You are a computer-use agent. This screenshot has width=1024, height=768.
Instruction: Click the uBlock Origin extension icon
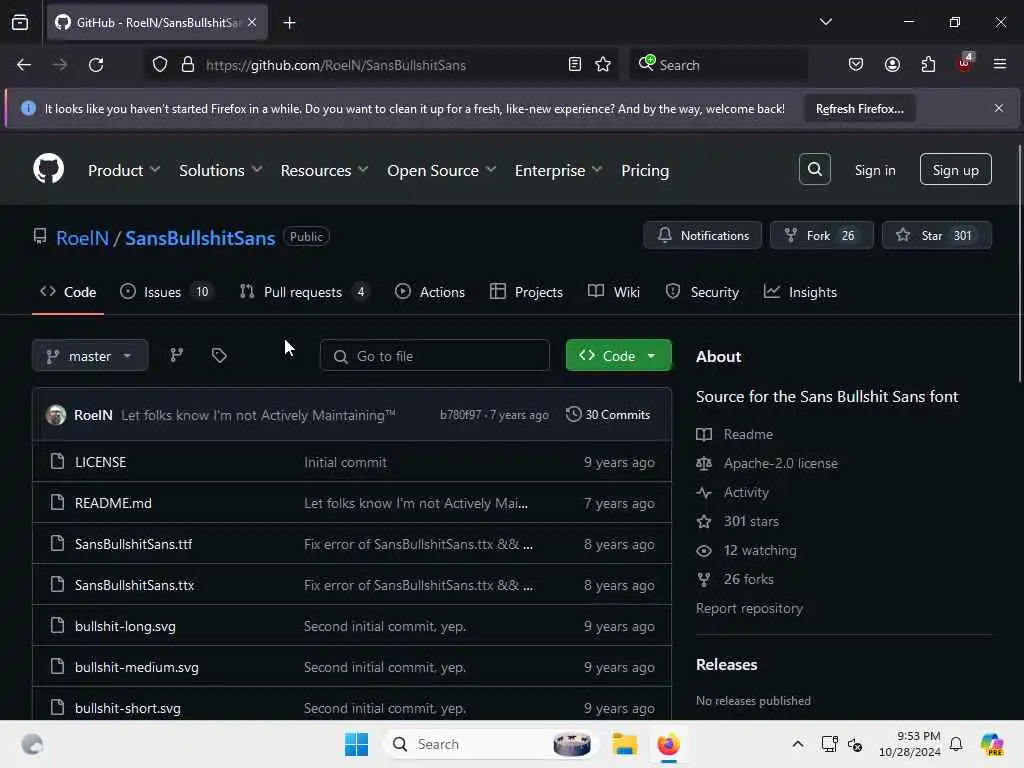(965, 63)
